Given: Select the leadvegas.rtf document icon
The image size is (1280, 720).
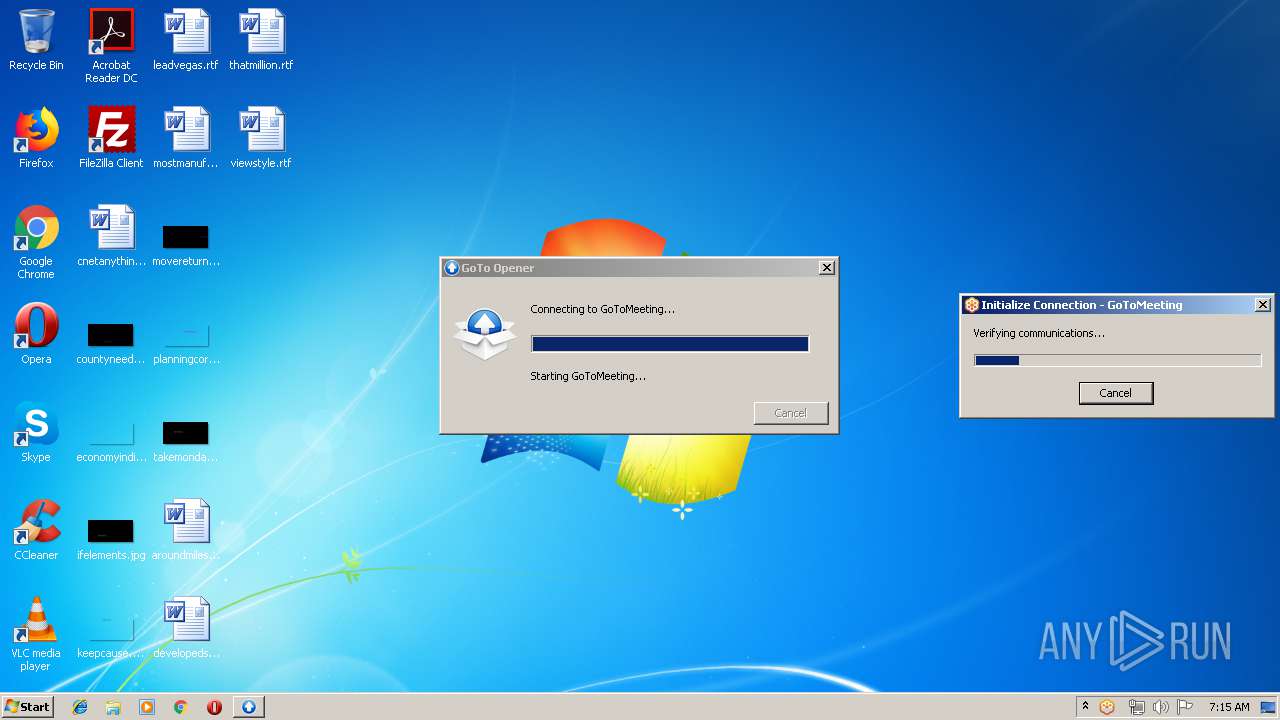Looking at the screenshot, I should tap(186, 40).
